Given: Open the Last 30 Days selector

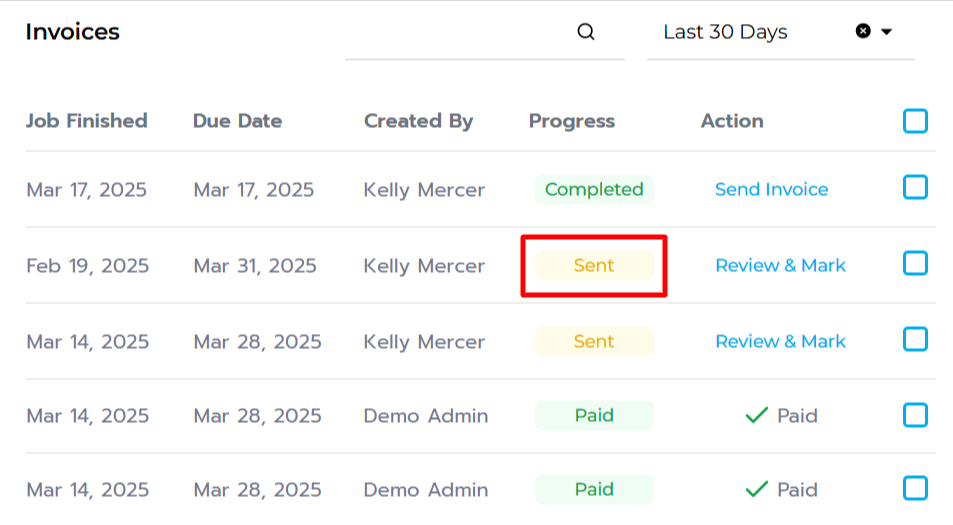Looking at the screenshot, I should click(780, 32).
